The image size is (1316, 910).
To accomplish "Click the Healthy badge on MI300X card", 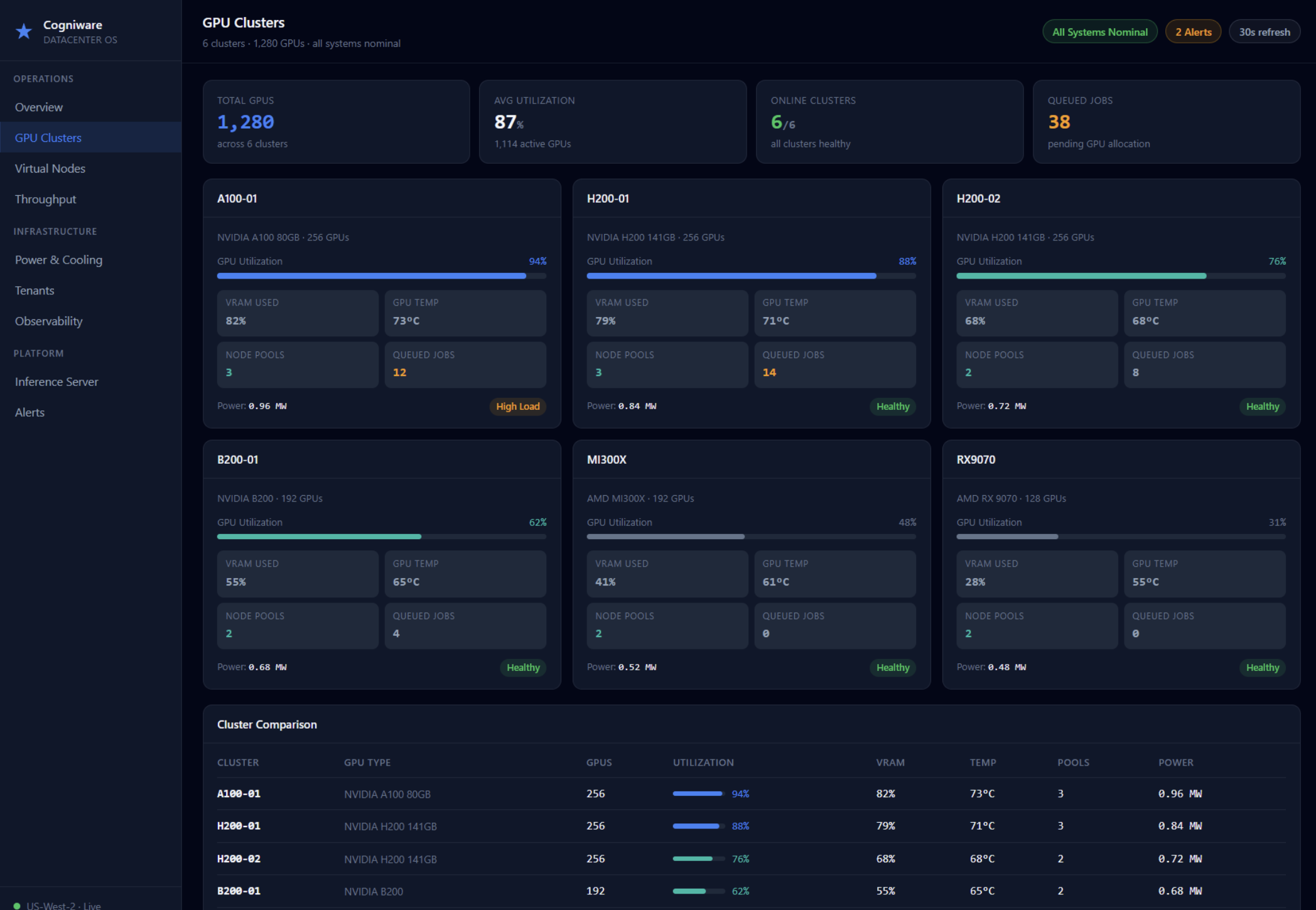I will point(892,667).
